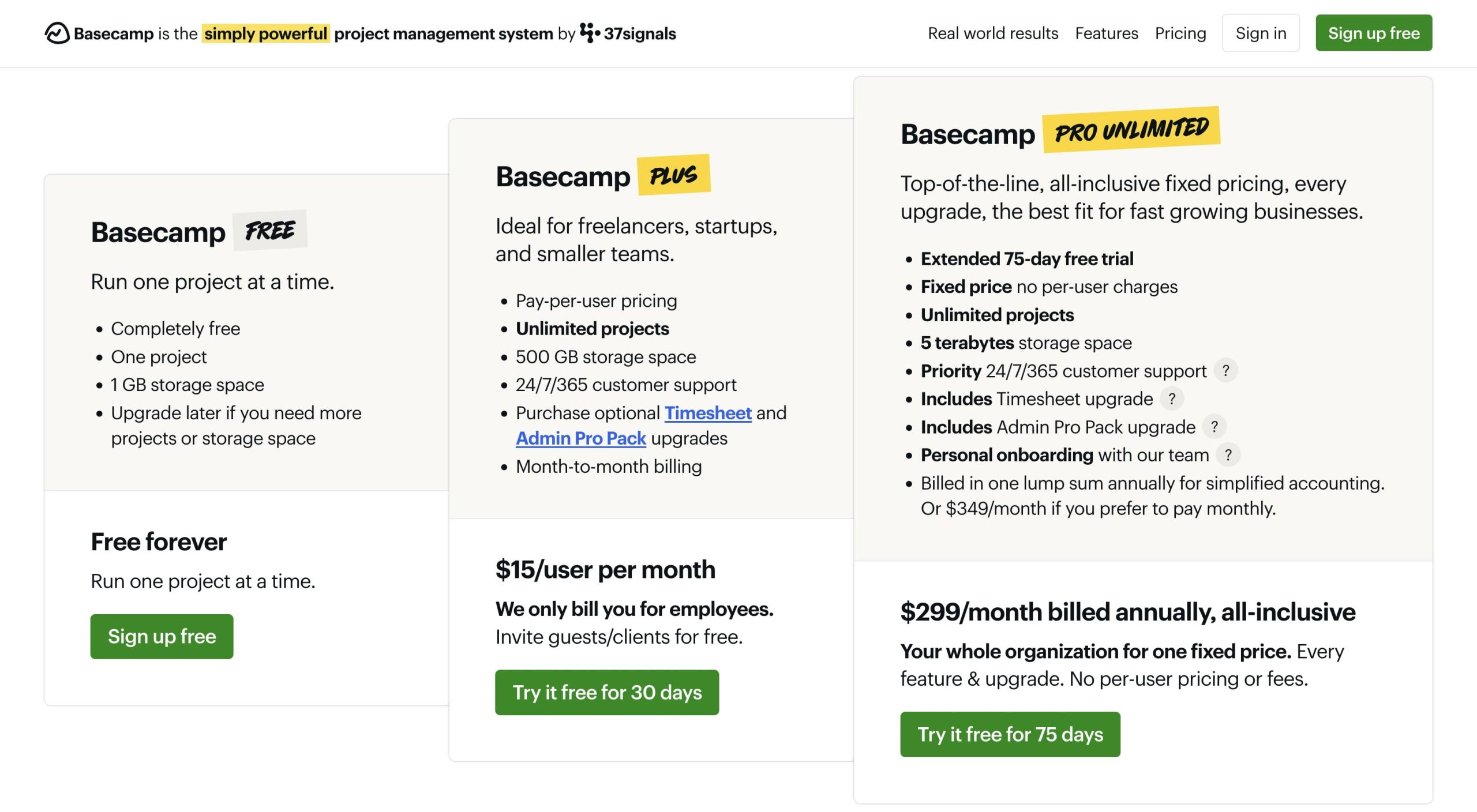Click 'Free forever' heading
This screenshot has height=812, width=1477.
pos(159,542)
